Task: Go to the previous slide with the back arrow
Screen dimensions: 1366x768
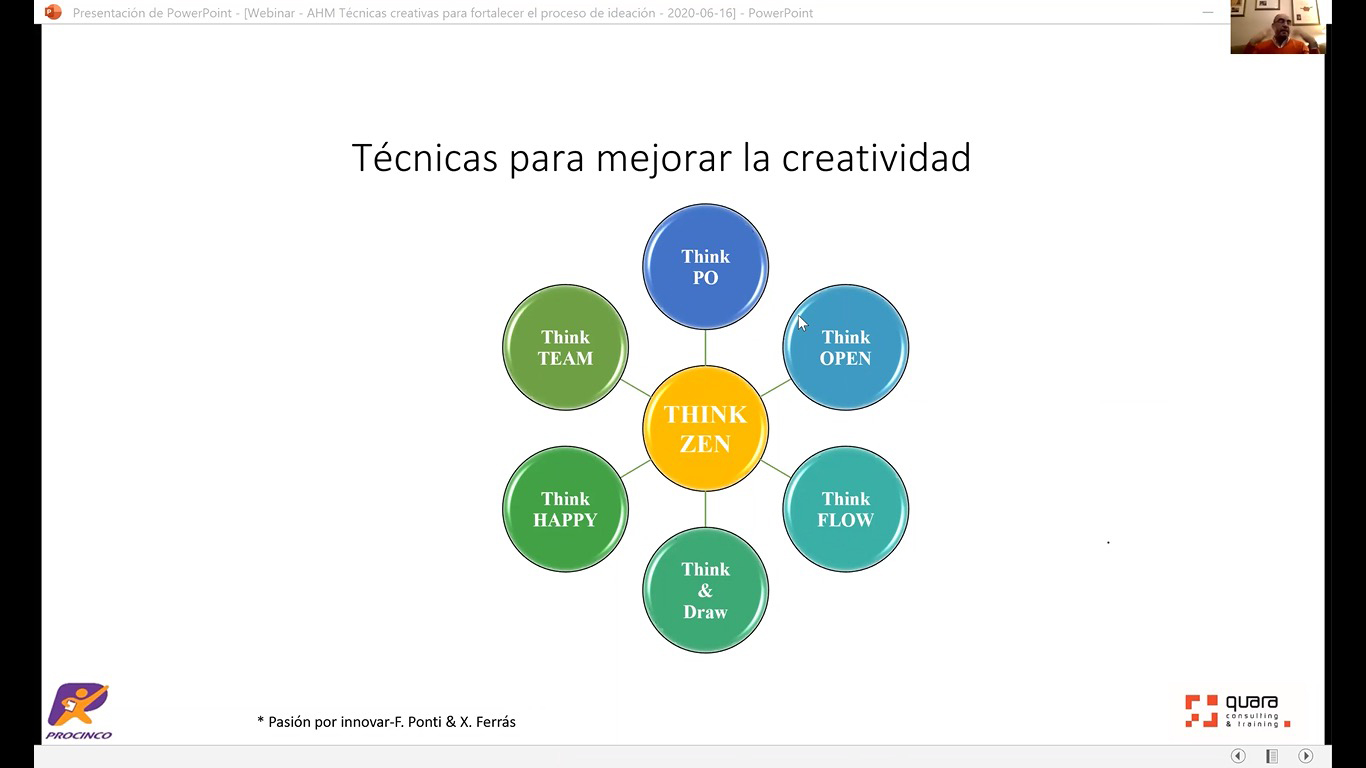Action: [x=1238, y=756]
